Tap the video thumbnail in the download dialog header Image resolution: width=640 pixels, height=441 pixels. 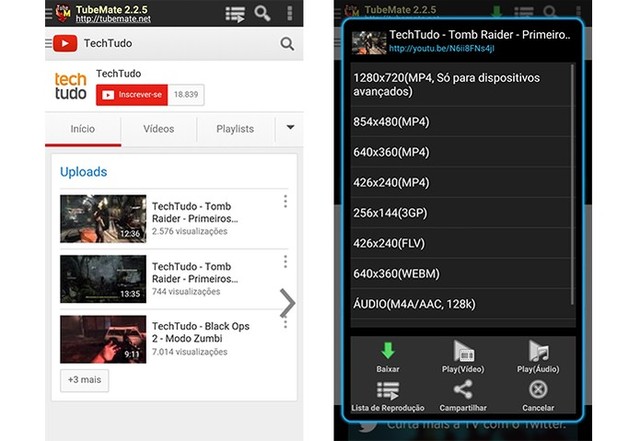click(369, 42)
